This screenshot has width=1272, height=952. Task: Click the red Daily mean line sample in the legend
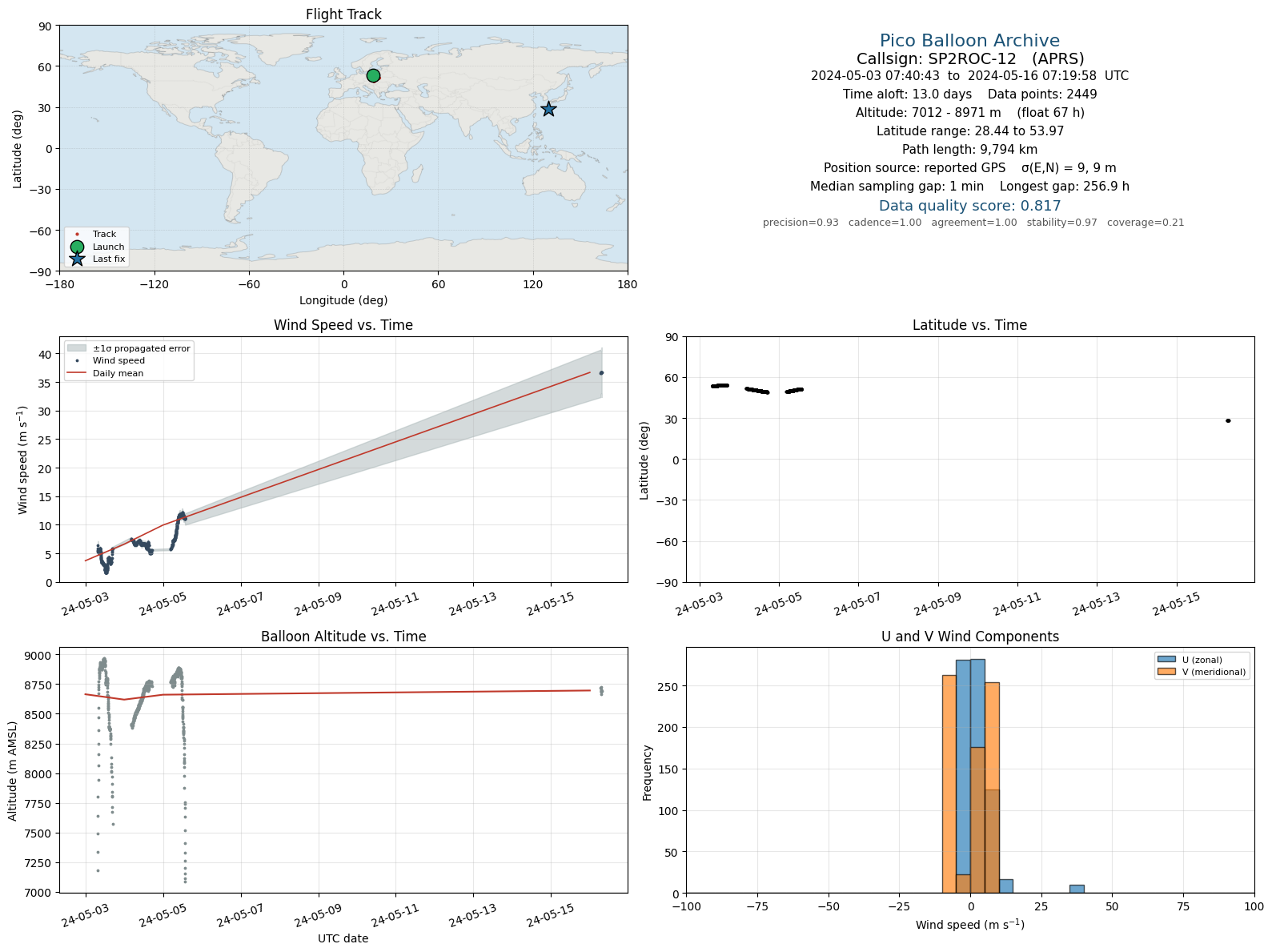(77, 373)
